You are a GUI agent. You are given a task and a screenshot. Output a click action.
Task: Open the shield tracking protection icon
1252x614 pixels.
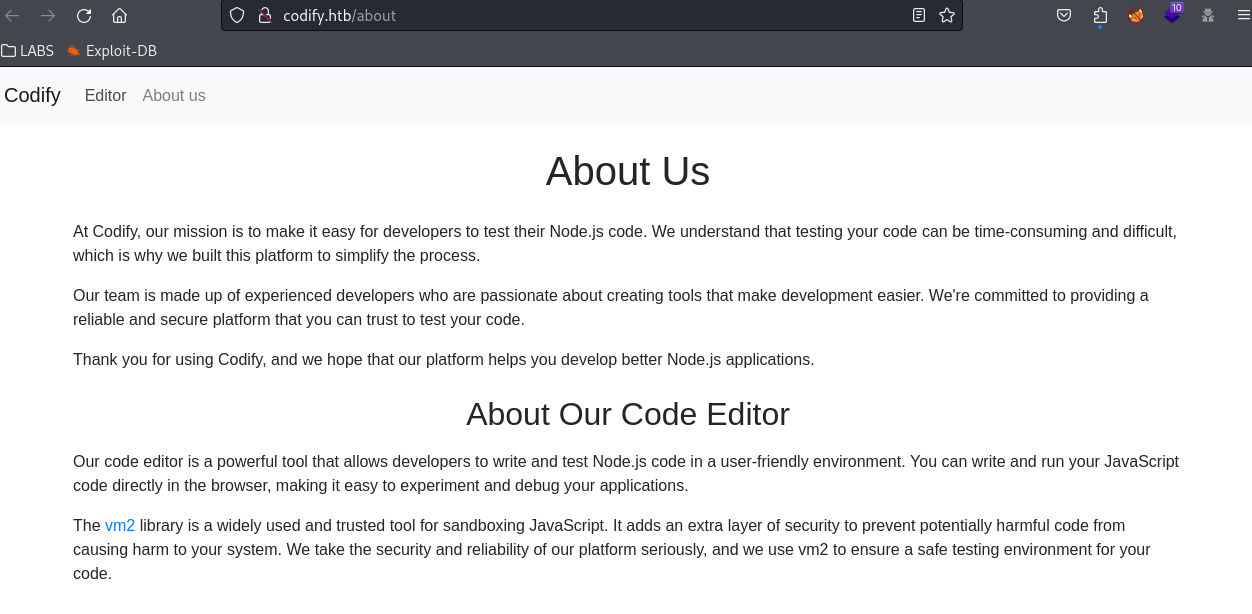coord(237,15)
